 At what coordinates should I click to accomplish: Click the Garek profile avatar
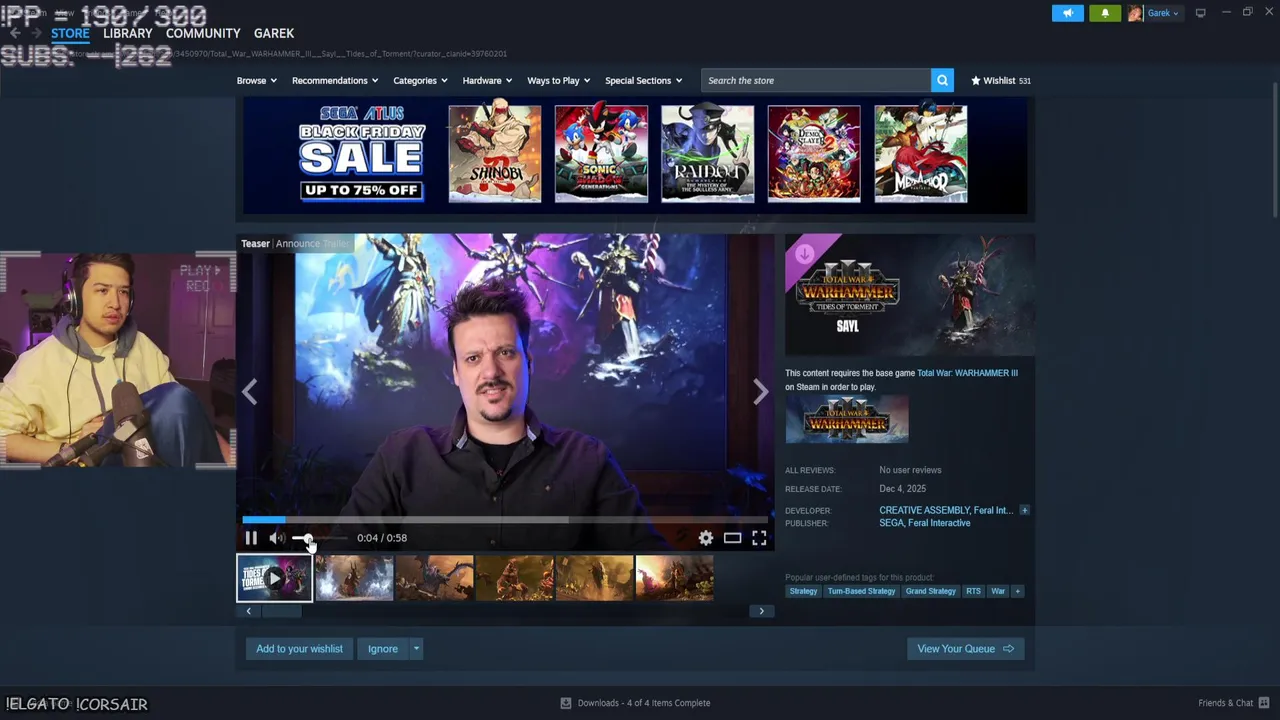[1135, 13]
